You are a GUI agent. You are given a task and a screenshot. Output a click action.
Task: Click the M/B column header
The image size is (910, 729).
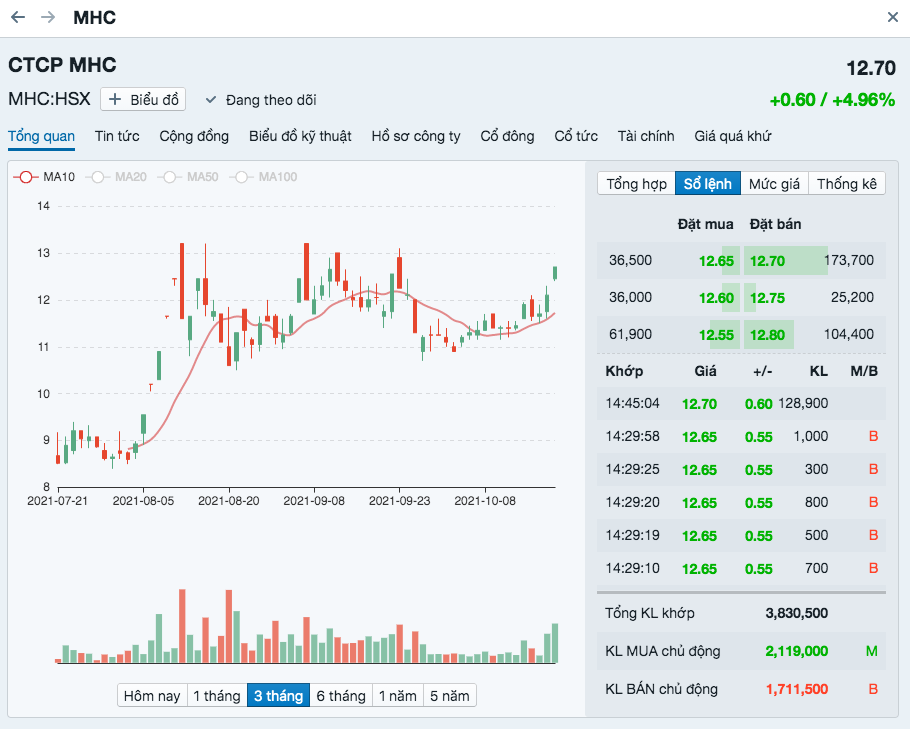pos(864,371)
